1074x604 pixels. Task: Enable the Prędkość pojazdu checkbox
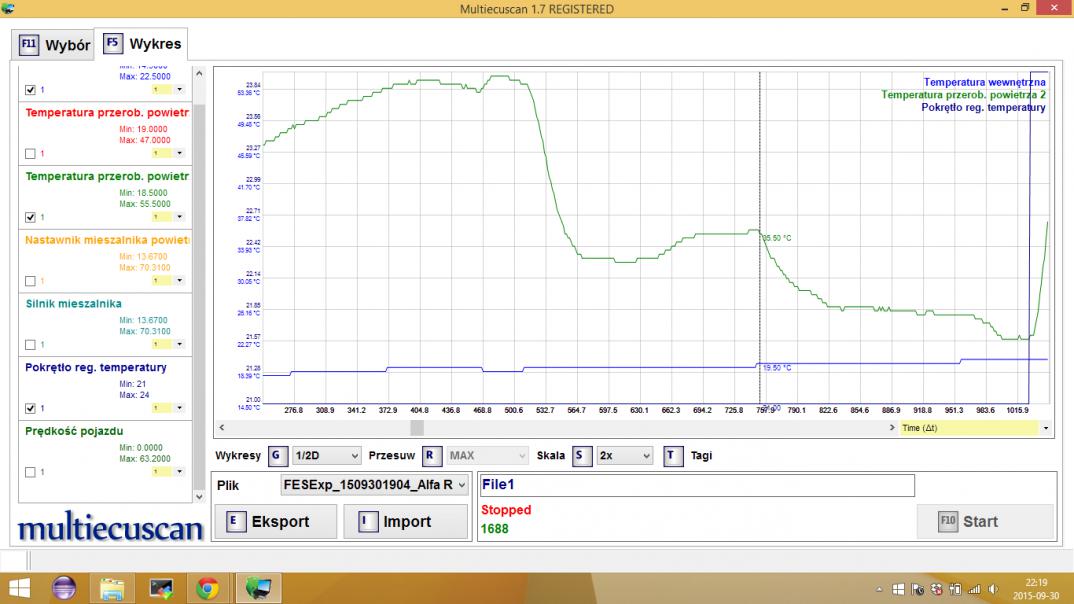[x=30, y=472]
